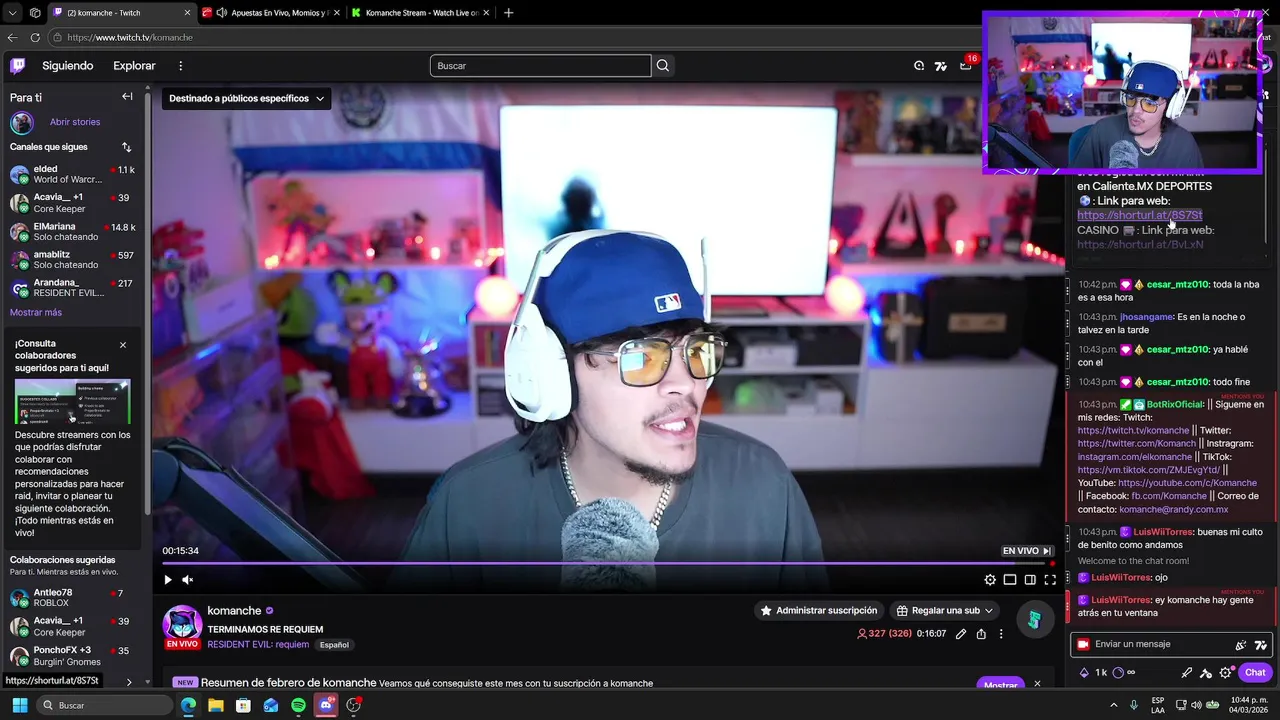
Task: Open the chat settings gear
Action: pyautogui.click(x=1226, y=673)
